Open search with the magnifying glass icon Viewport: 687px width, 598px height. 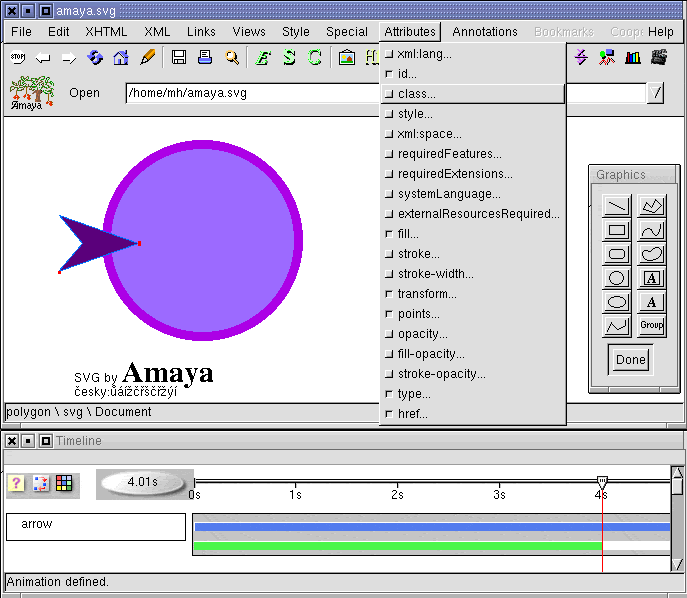click(x=232, y=57)
